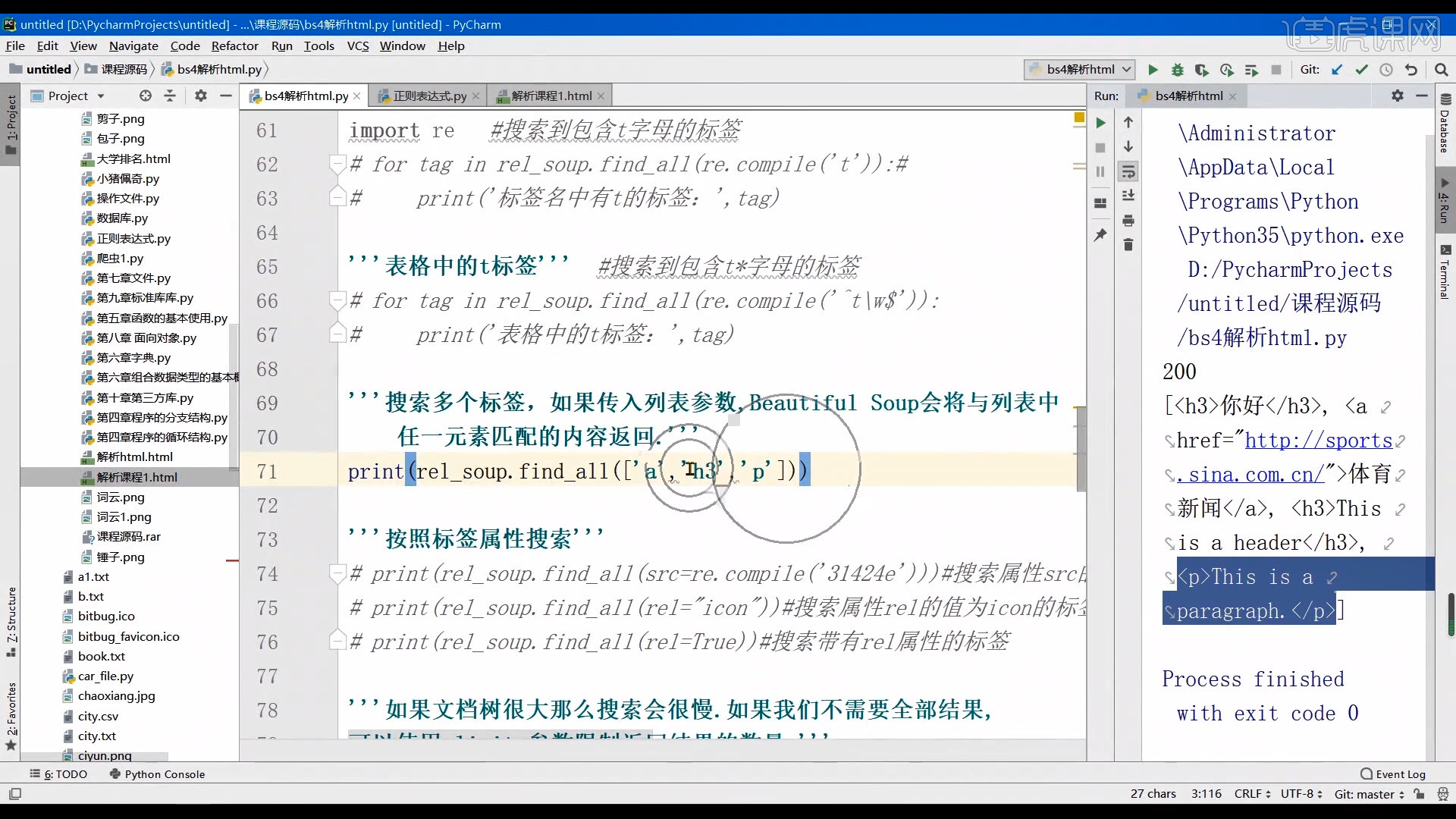1456x819 pixels.
Task: Collapse all in Project panel
Action: pos(170,96)
